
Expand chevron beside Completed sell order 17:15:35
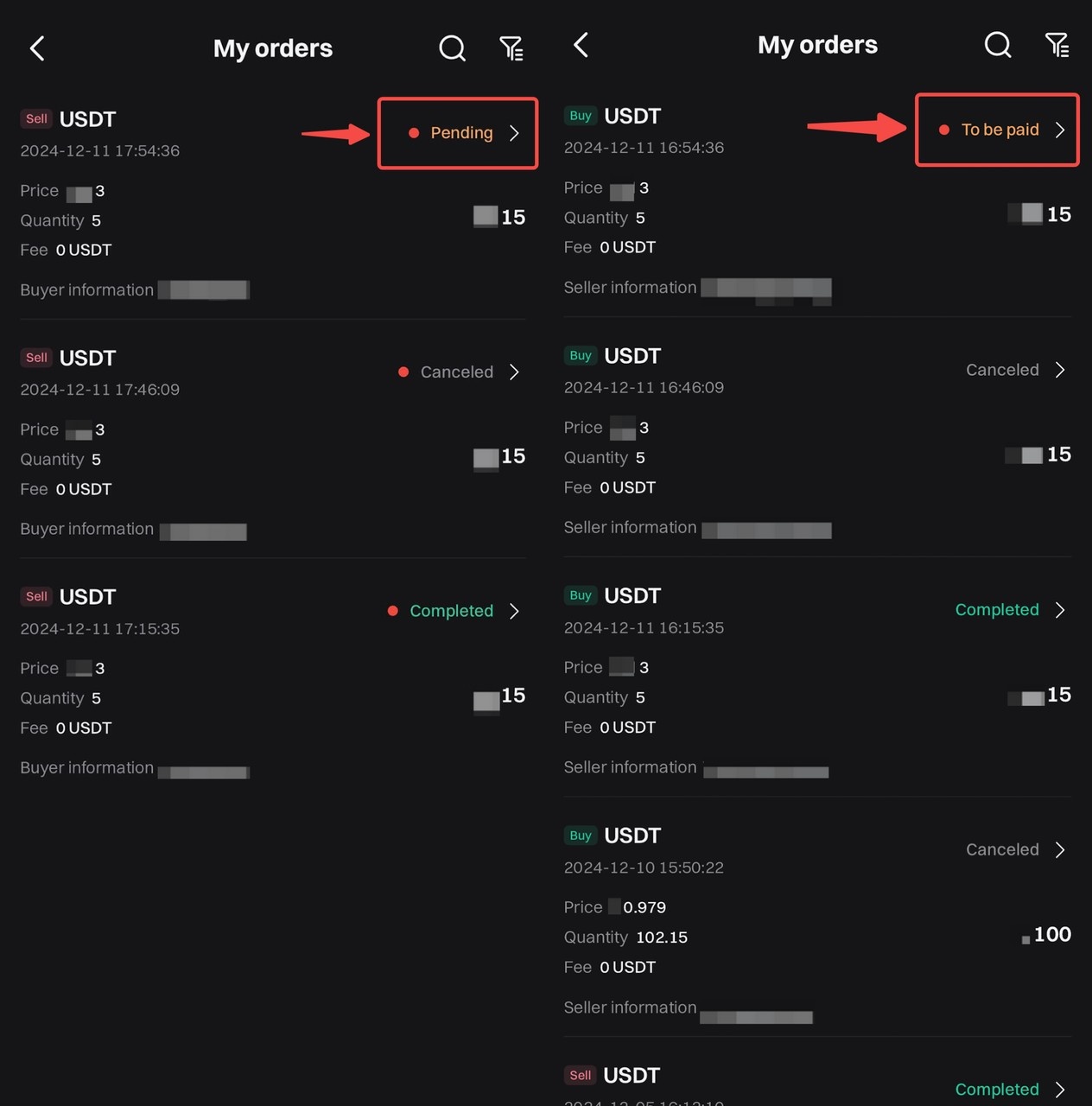coord(515,611)
